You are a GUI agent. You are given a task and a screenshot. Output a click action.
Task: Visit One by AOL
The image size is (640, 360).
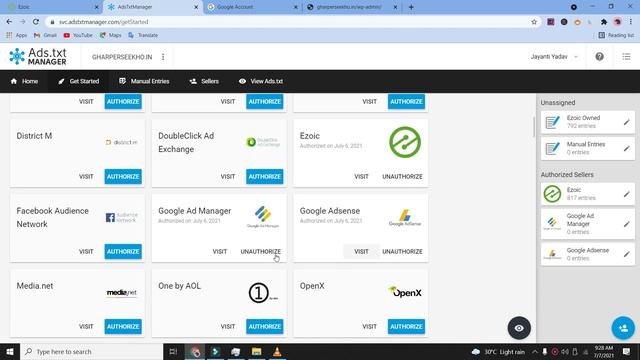click(x=228, y=327)
